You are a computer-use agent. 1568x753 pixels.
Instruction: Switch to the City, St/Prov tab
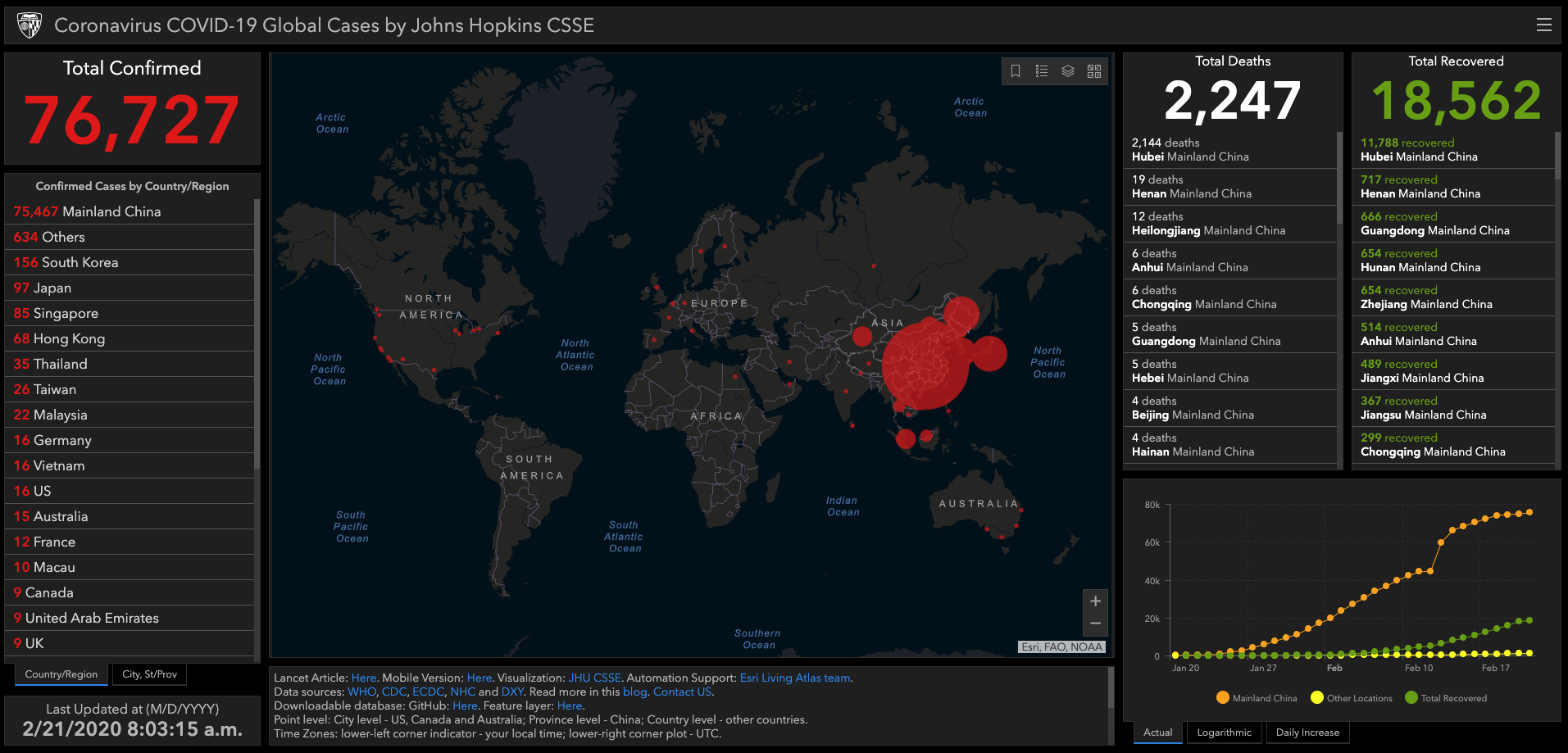149,674
